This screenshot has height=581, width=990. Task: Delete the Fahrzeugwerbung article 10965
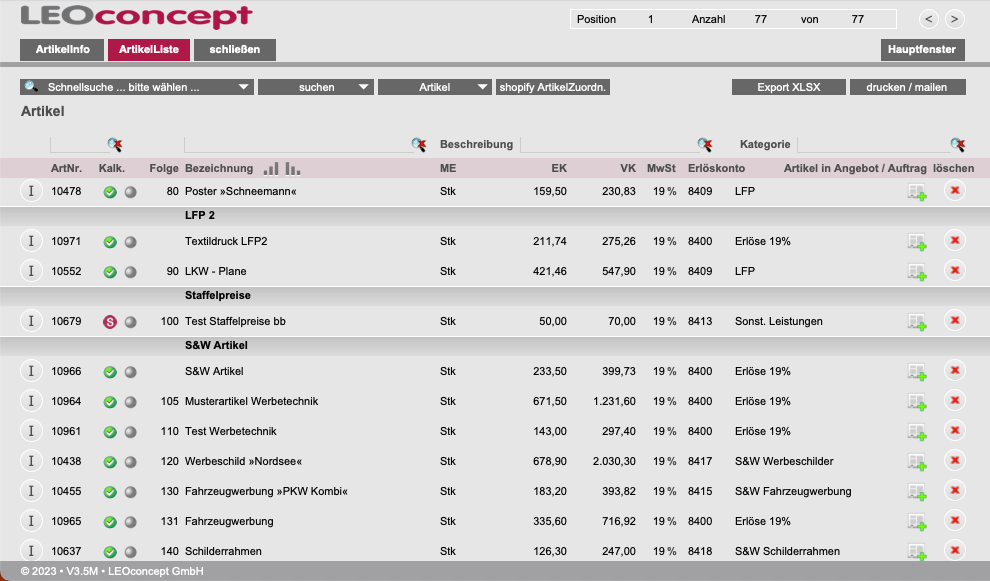[x=954, y=521]
